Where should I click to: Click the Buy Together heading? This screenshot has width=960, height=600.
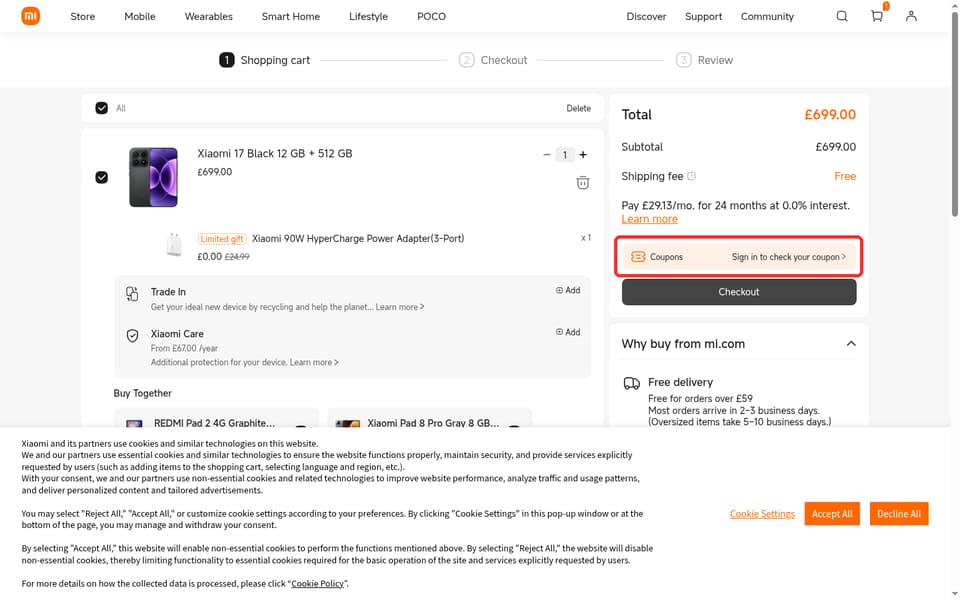(143, 393)
